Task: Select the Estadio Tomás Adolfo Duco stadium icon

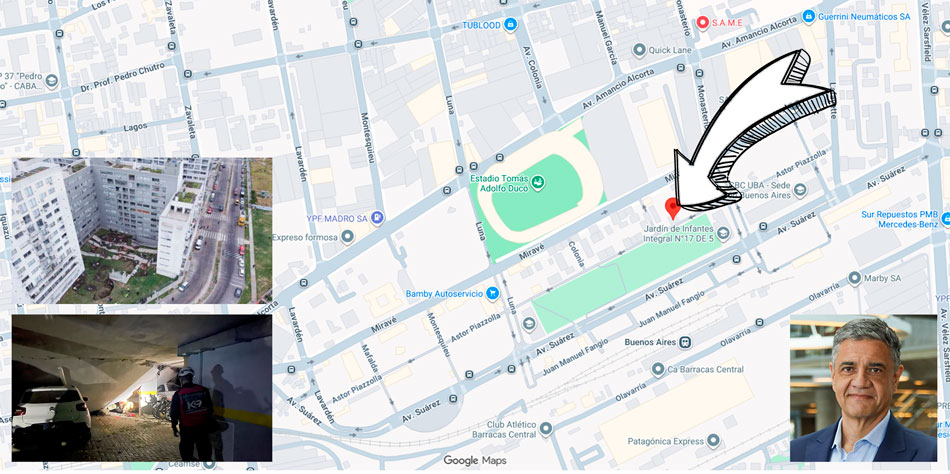Action: coord(537,181)
